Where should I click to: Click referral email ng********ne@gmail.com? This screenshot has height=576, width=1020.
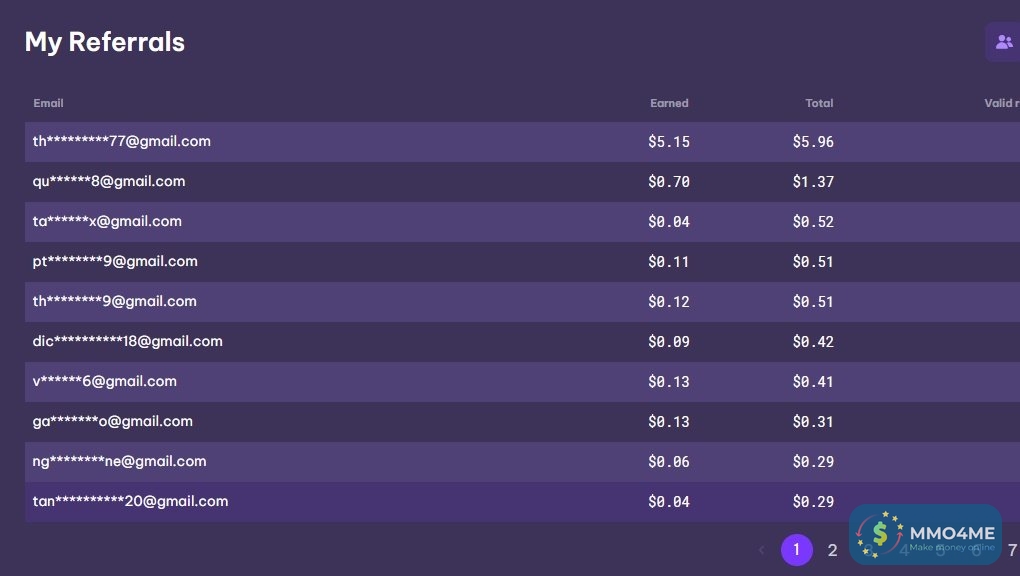tap(120, 462)
